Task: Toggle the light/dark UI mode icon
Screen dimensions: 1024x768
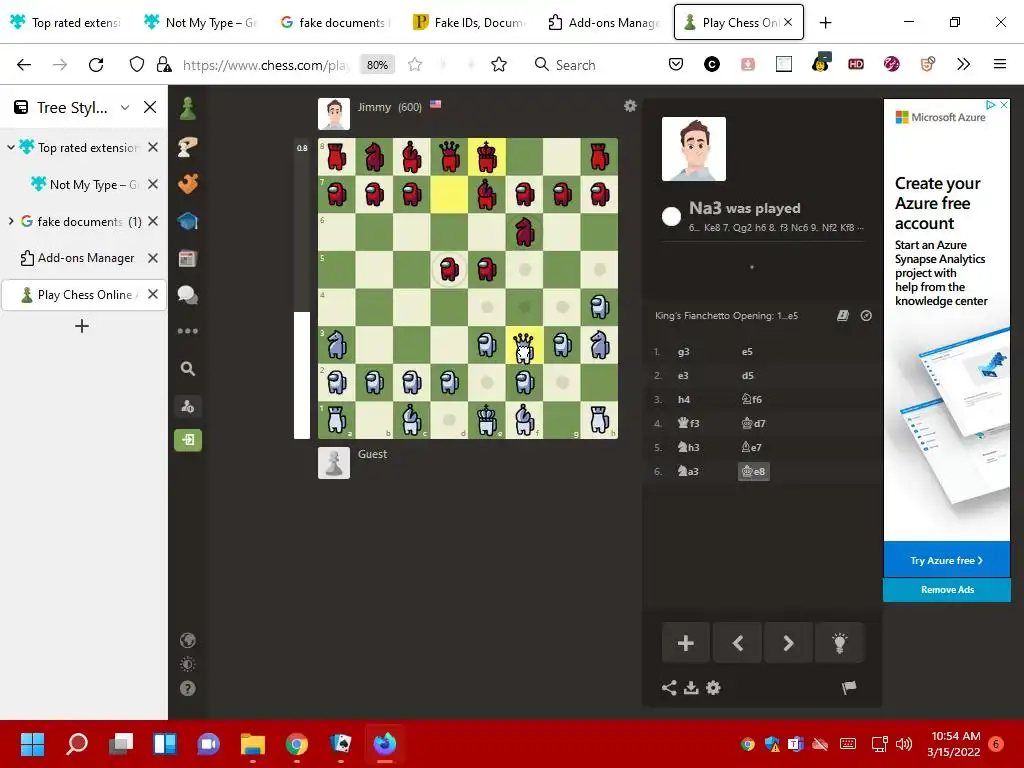Action: point(187,665)
